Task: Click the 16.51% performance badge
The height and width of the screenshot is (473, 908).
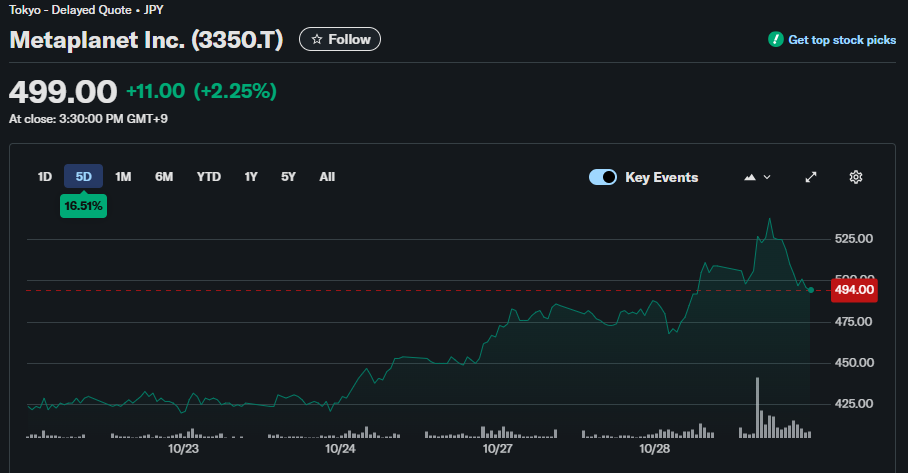Action: click(x=84, y=206)
